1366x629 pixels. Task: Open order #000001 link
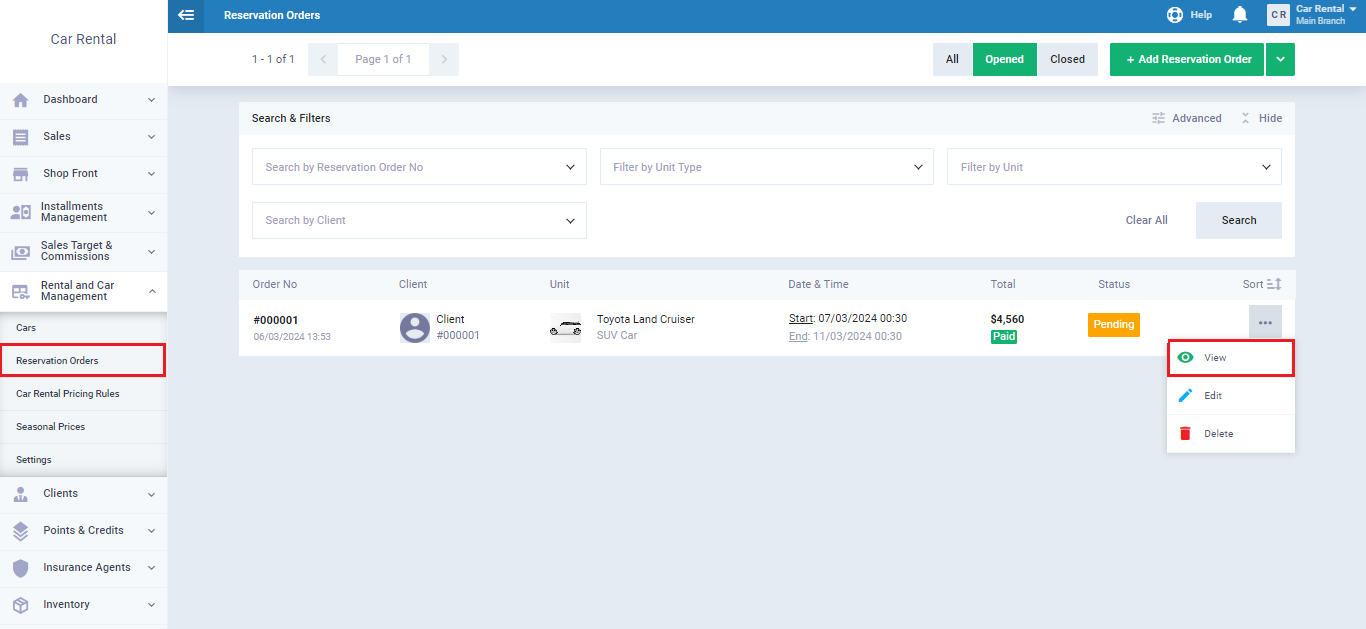click(275, 320)
